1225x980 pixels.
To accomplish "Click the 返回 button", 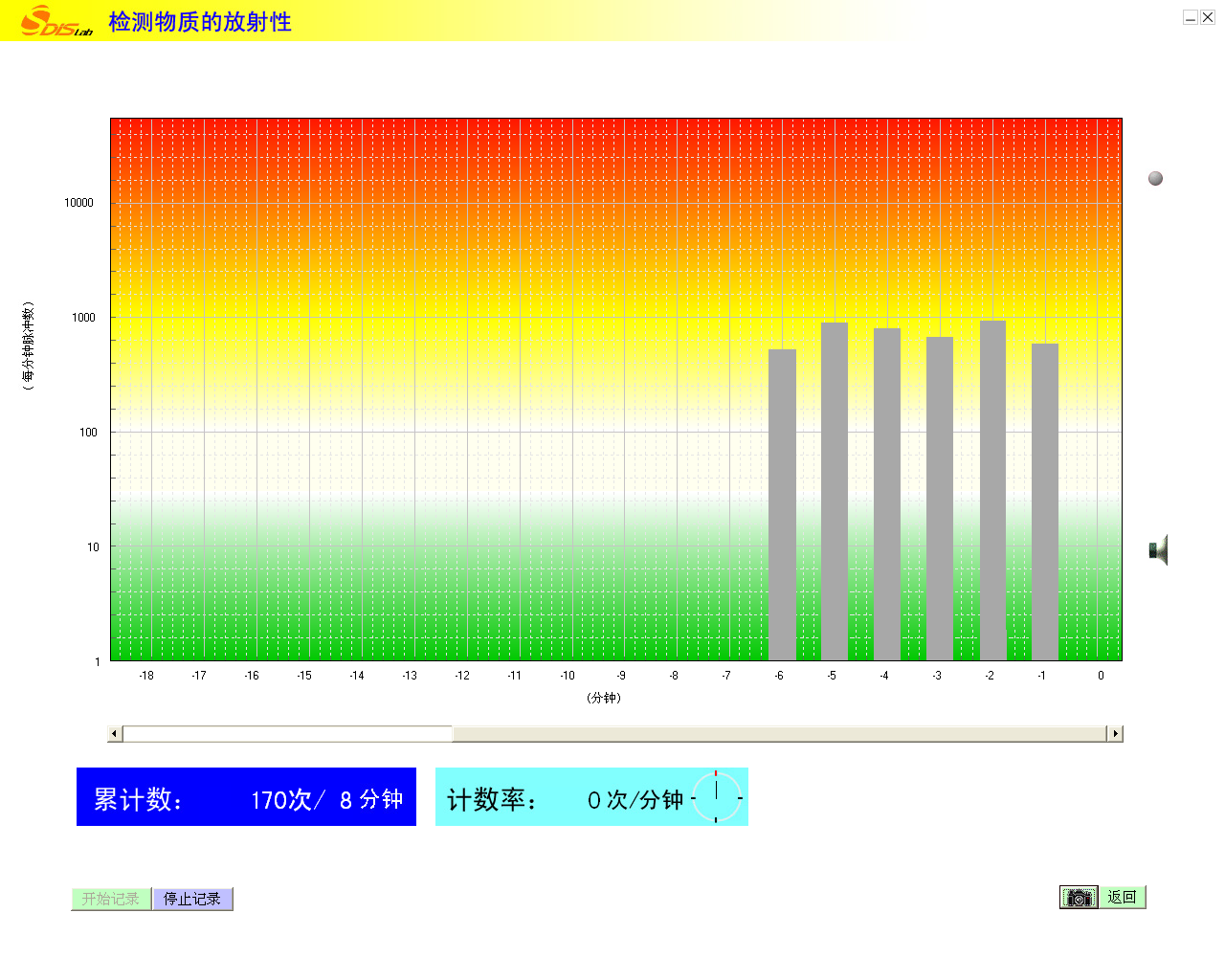I will 1122,898.
